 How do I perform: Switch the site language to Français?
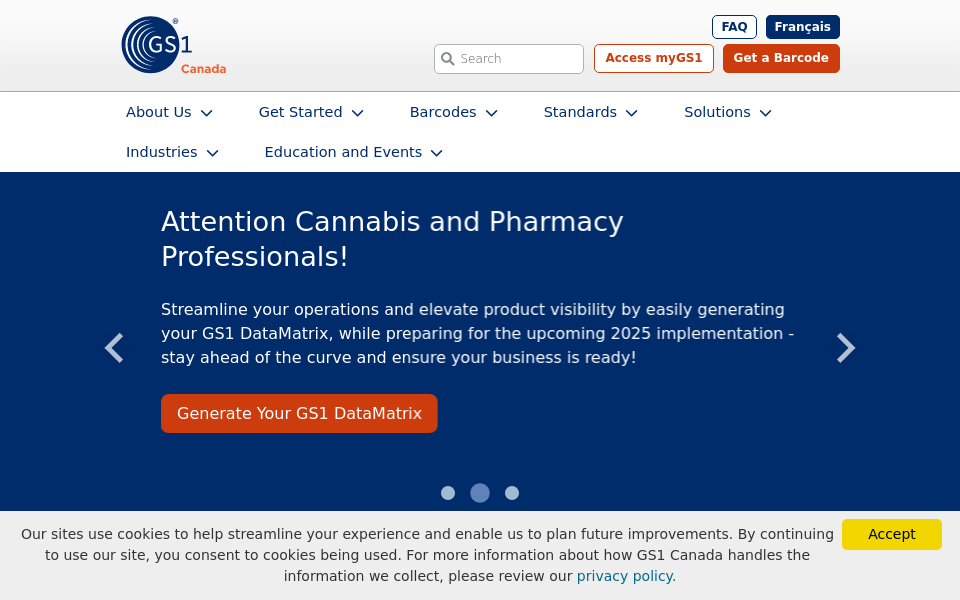802,27
